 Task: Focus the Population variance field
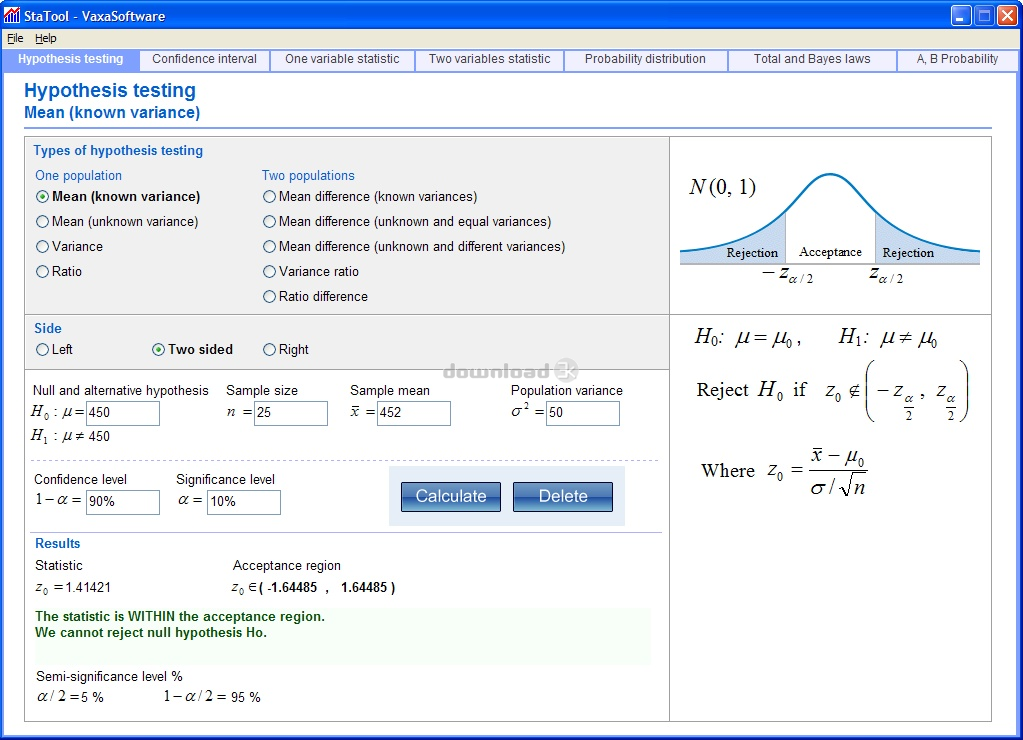pyautogui.click(x=582, y=413)
